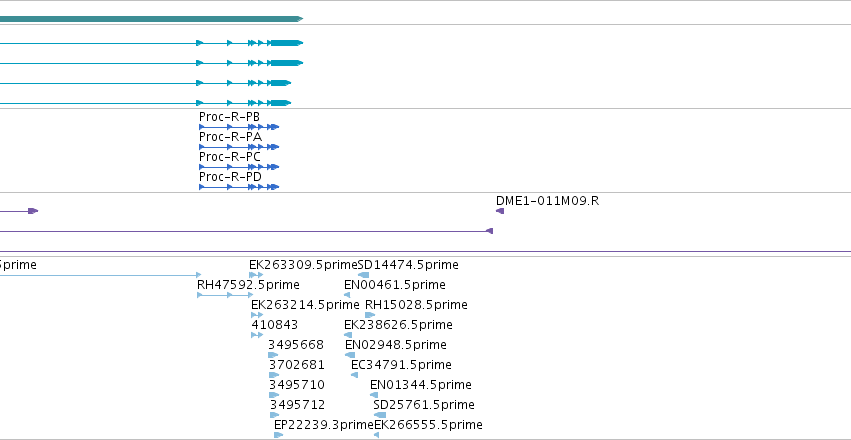Click the arrow glyph under EK266555.5prime
This screenshot has width=851, height=440.
pos(377,435)
